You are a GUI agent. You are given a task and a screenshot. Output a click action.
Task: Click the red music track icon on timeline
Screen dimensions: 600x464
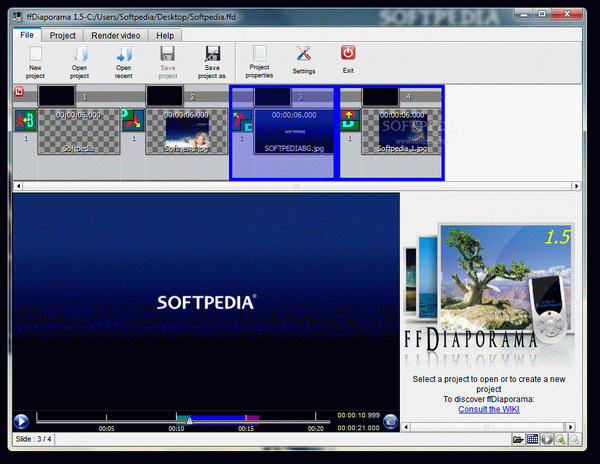pyautogui.click(x=19, y=92)
